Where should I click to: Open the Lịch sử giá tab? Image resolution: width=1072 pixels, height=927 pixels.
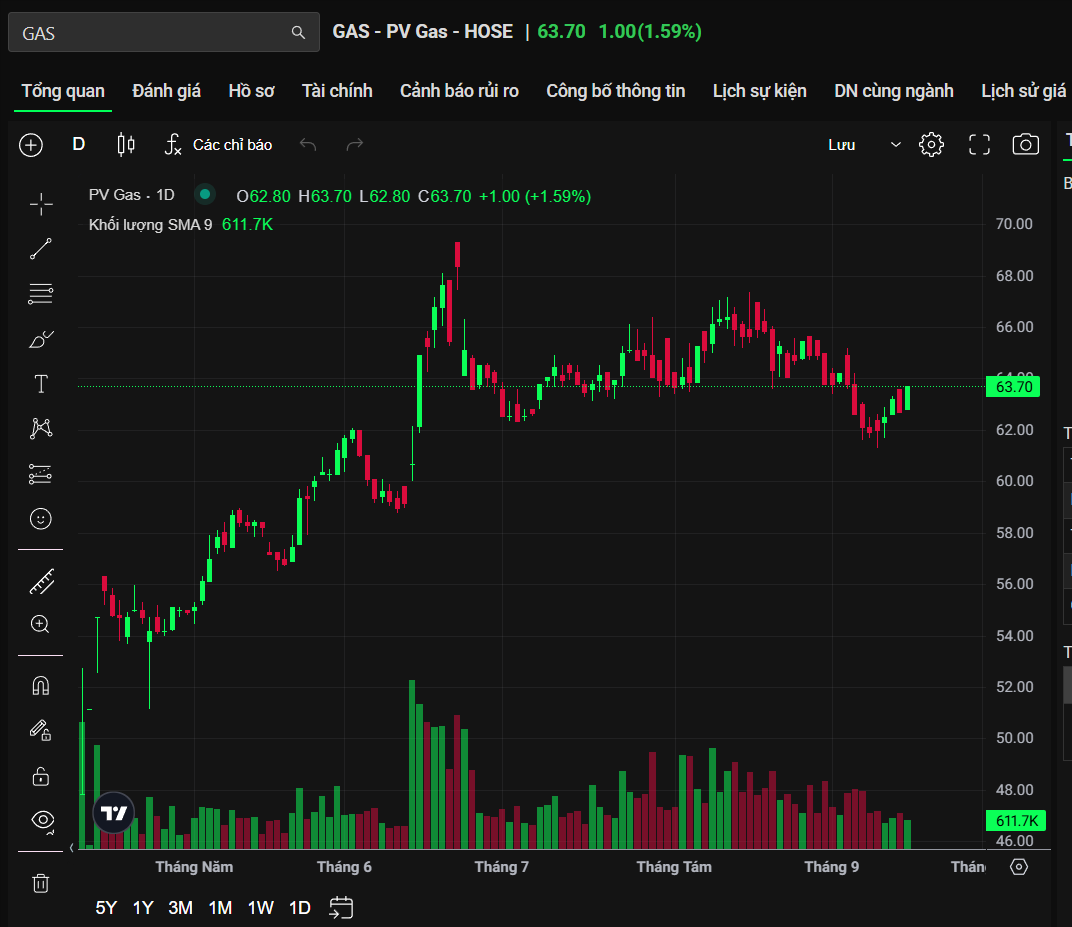point(1023,91)
